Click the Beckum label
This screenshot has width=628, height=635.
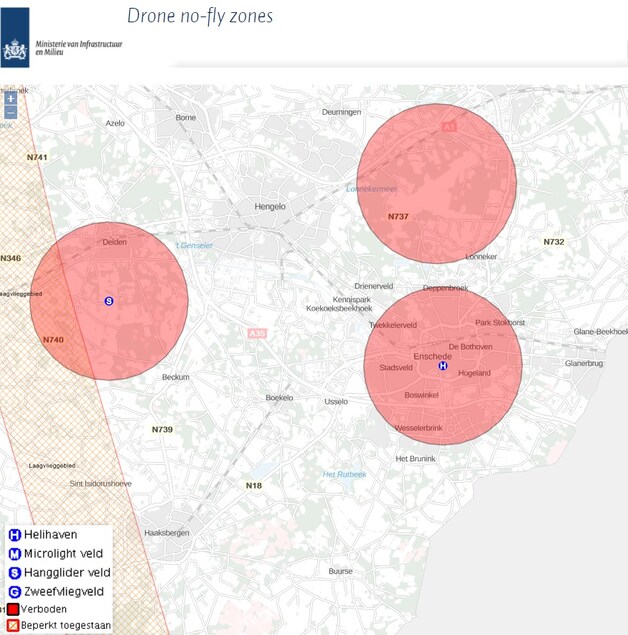[176, 377]
